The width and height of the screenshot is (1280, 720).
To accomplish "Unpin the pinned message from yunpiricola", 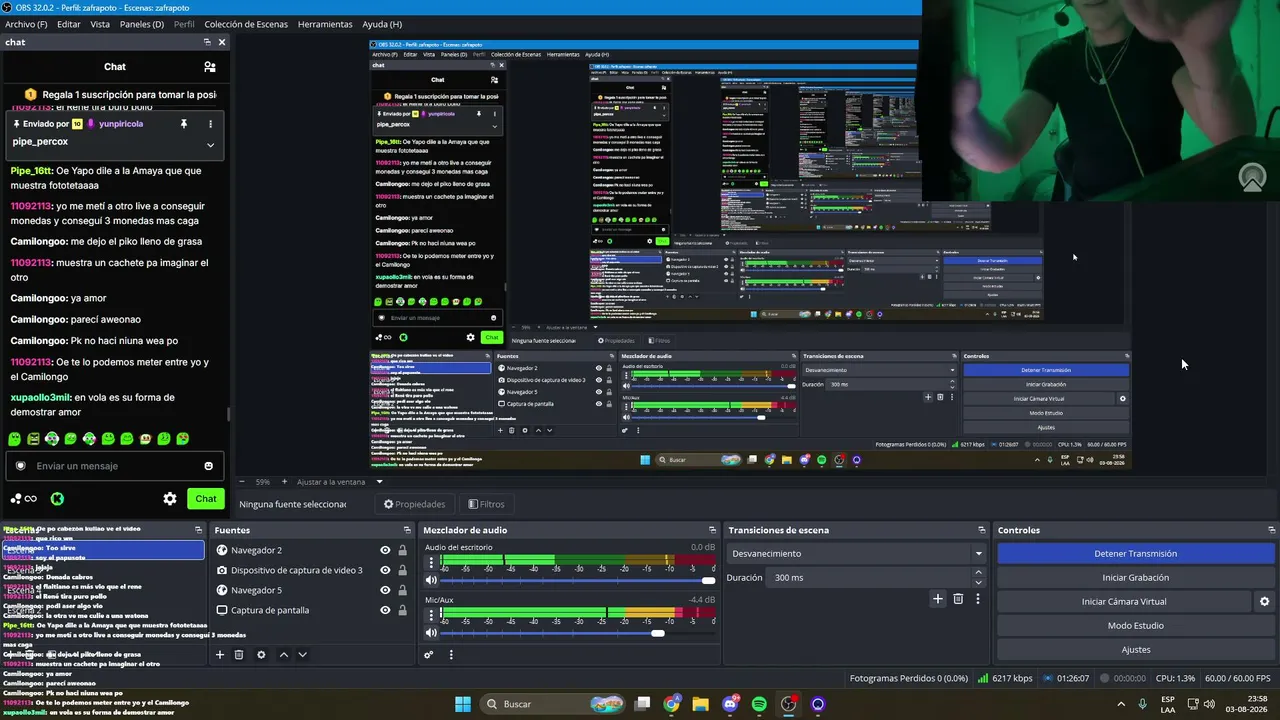I will (x=183, y=124).
